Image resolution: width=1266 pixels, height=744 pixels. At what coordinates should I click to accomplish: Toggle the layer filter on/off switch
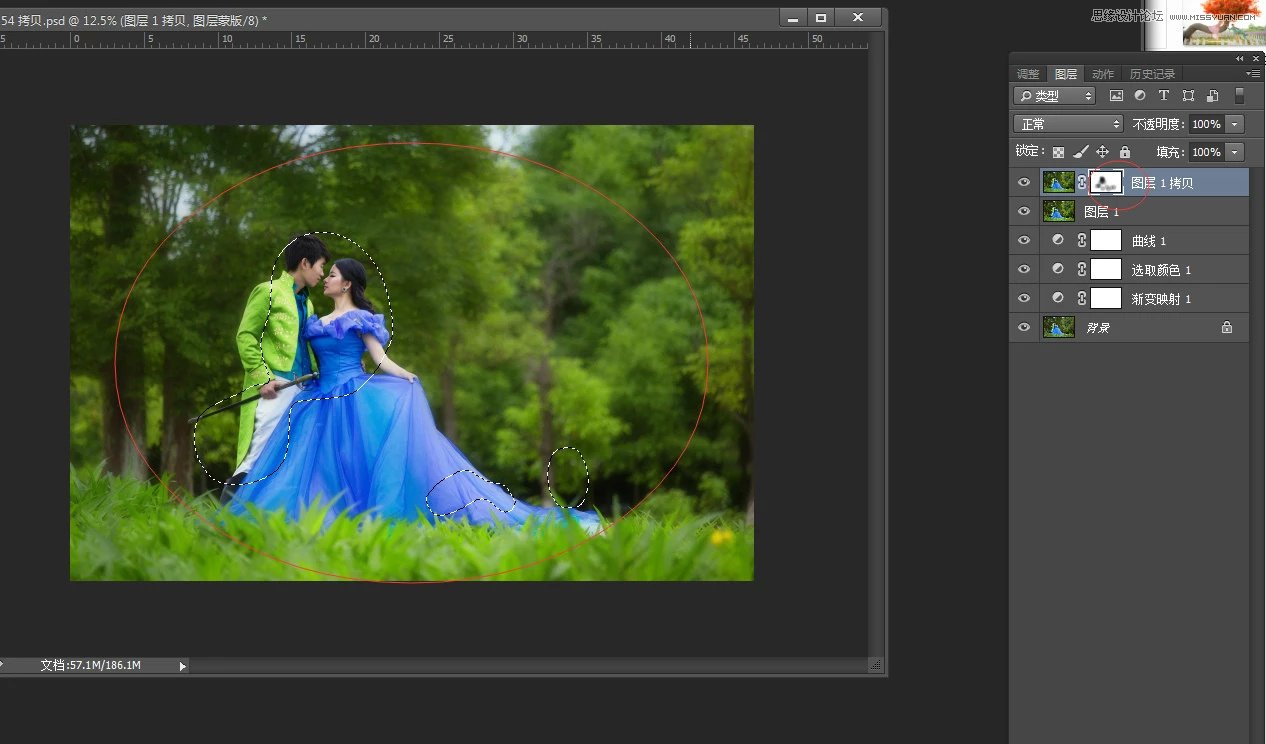[x=1239, y=96]
